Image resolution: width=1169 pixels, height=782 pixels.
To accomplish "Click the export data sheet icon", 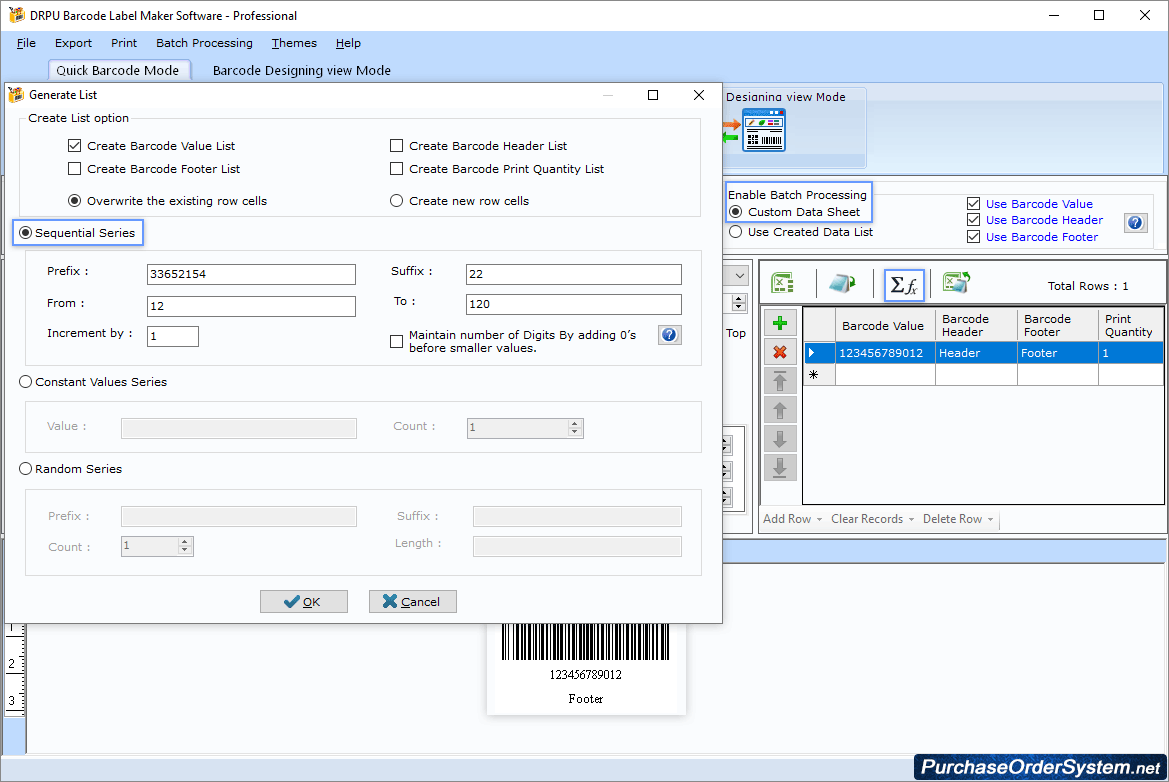I will (x=956, y=284).
